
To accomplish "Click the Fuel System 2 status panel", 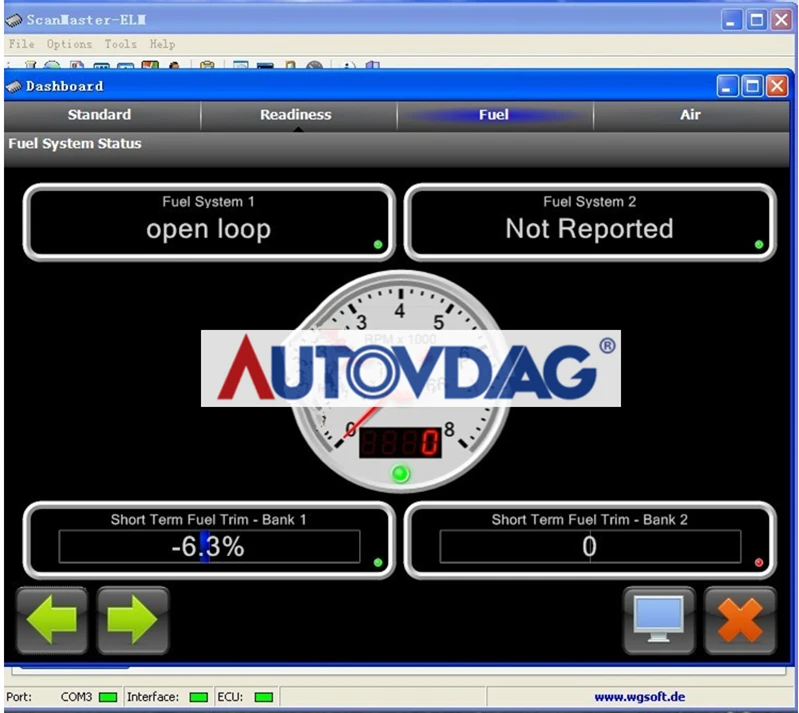I will pyautogui.click(x=590, y=222).
